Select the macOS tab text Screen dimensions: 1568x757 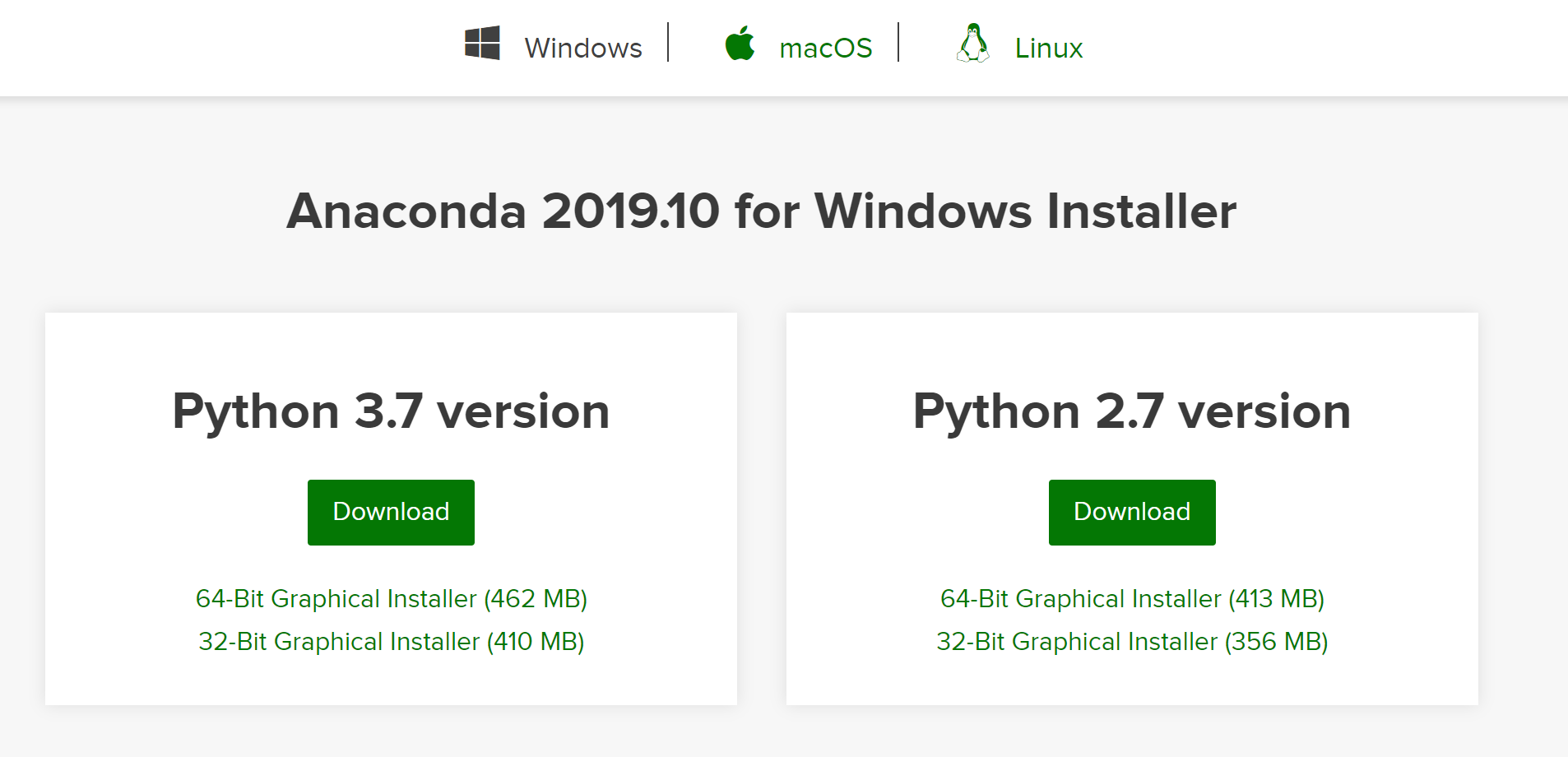pos(825,49)
